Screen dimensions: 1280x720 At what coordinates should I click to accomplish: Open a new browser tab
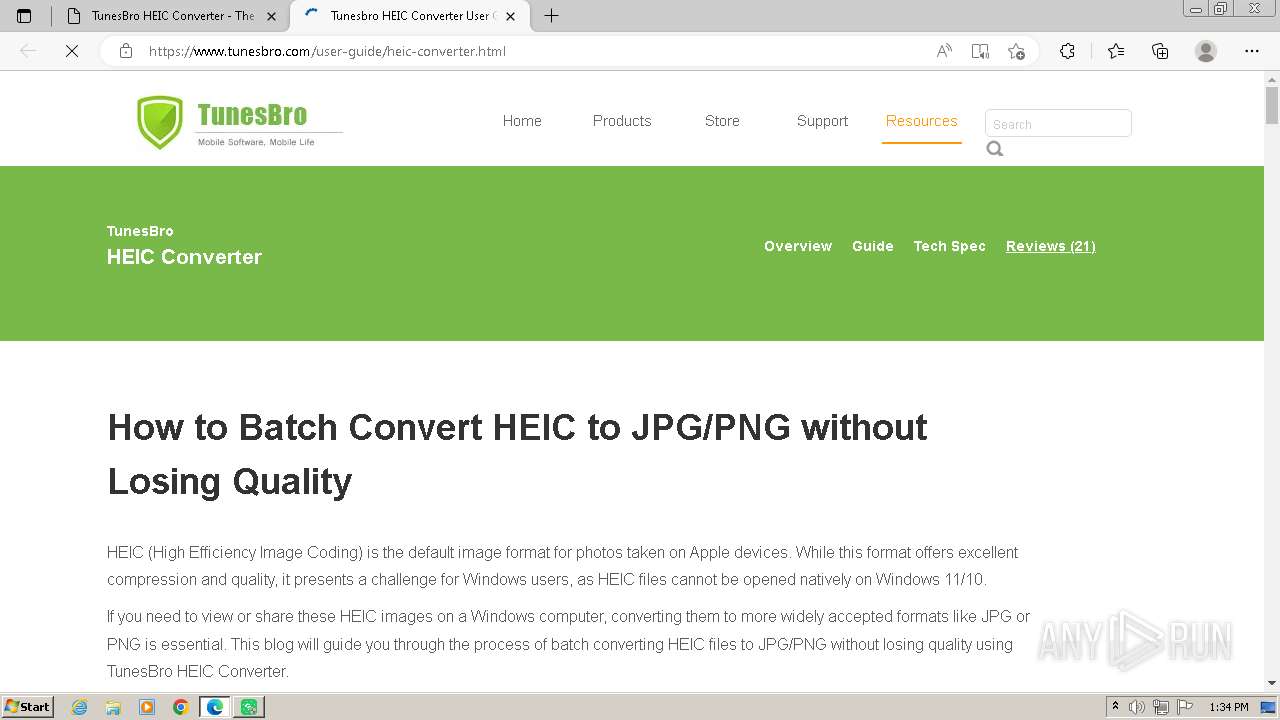click(x=551, y=16)
